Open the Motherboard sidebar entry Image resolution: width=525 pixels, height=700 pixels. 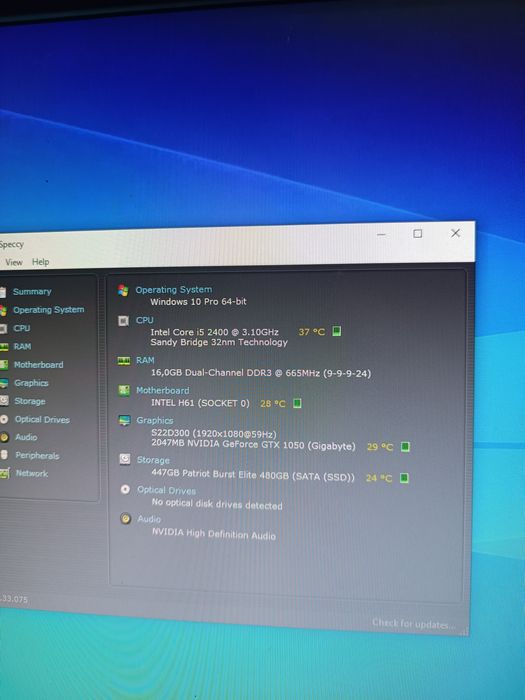point(38,365)
